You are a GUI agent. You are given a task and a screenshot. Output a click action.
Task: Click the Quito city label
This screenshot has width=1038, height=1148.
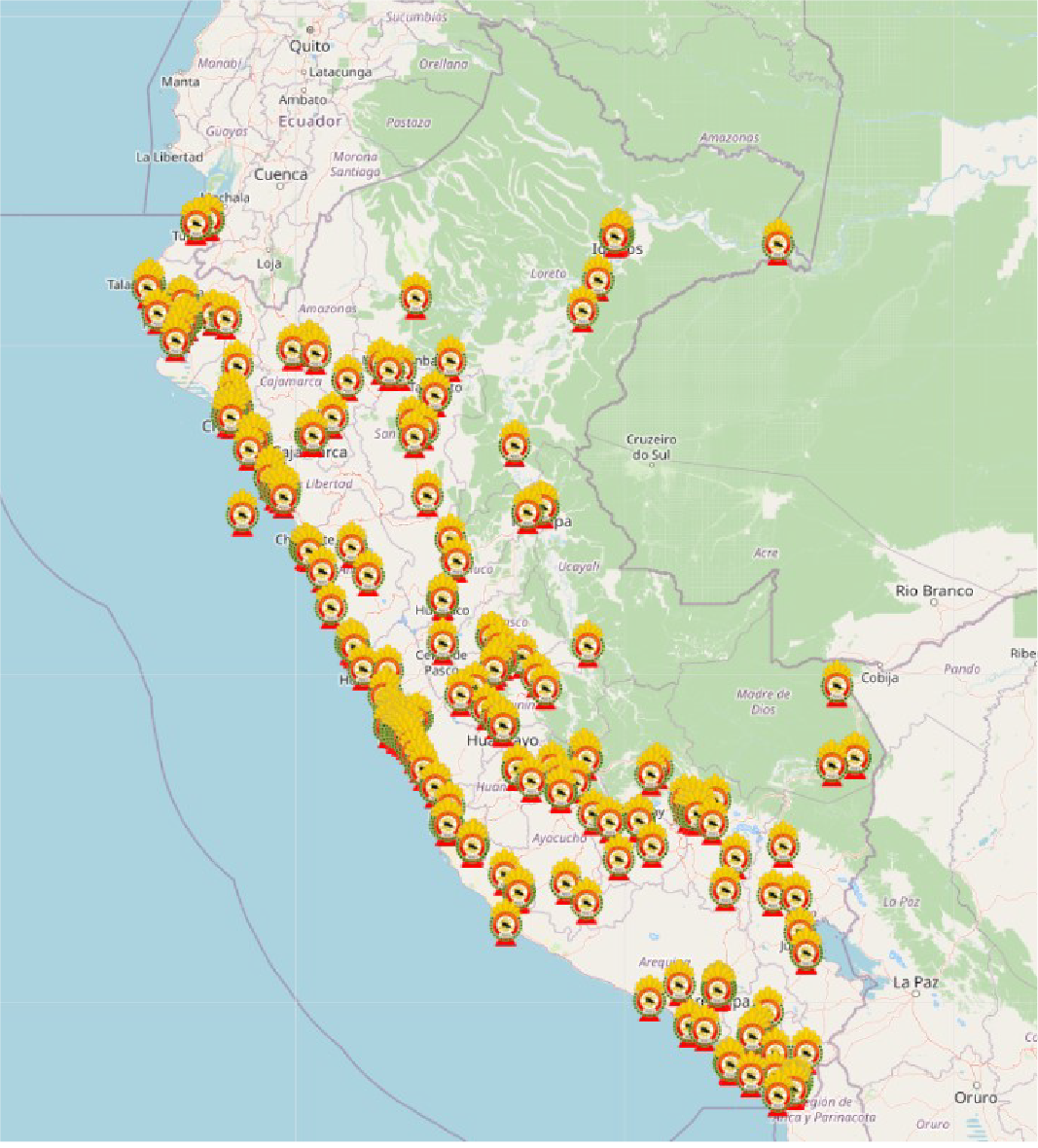tap(309, 46)
